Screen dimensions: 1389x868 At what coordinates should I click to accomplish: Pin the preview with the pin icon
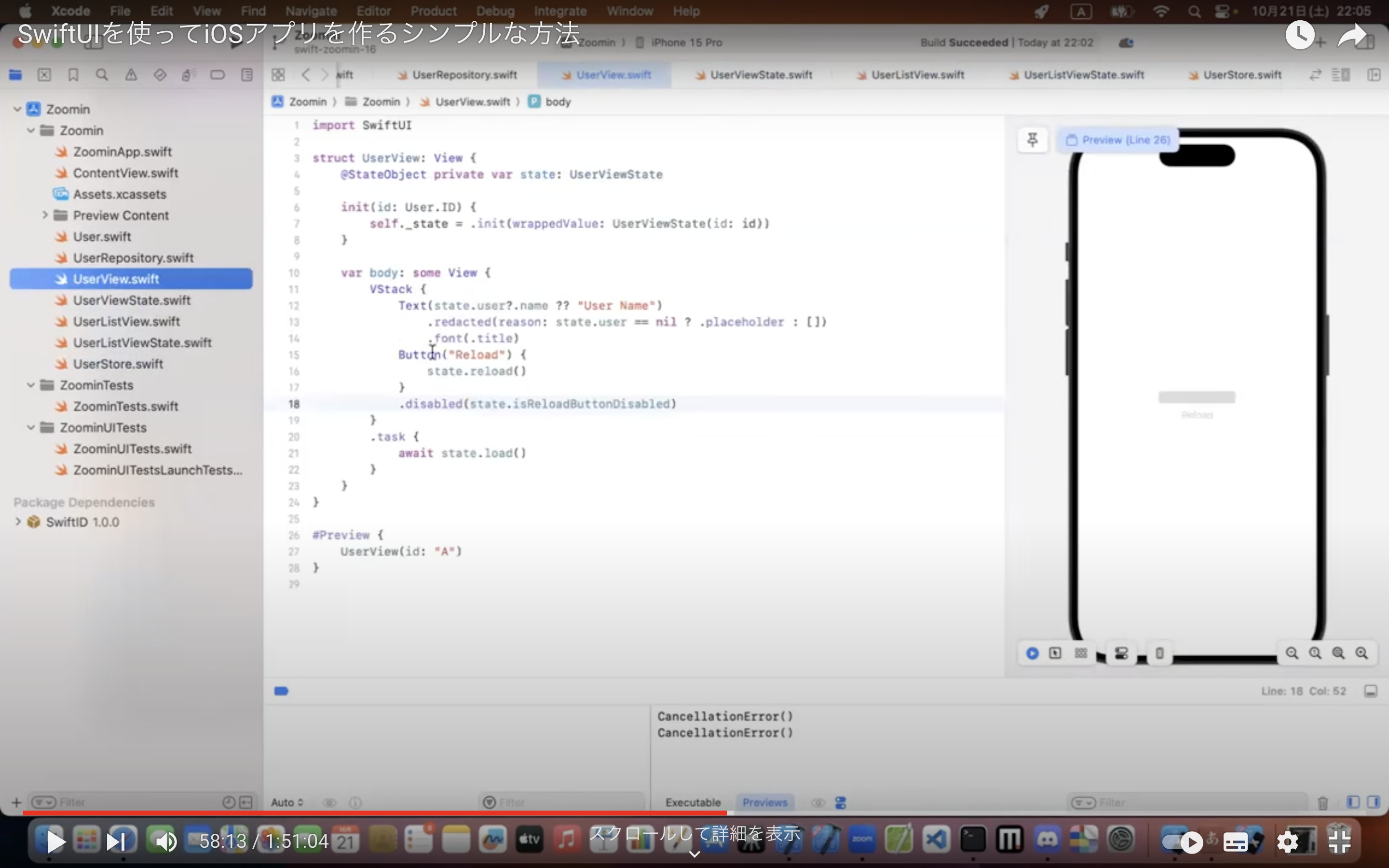(x=1032, y=140)
